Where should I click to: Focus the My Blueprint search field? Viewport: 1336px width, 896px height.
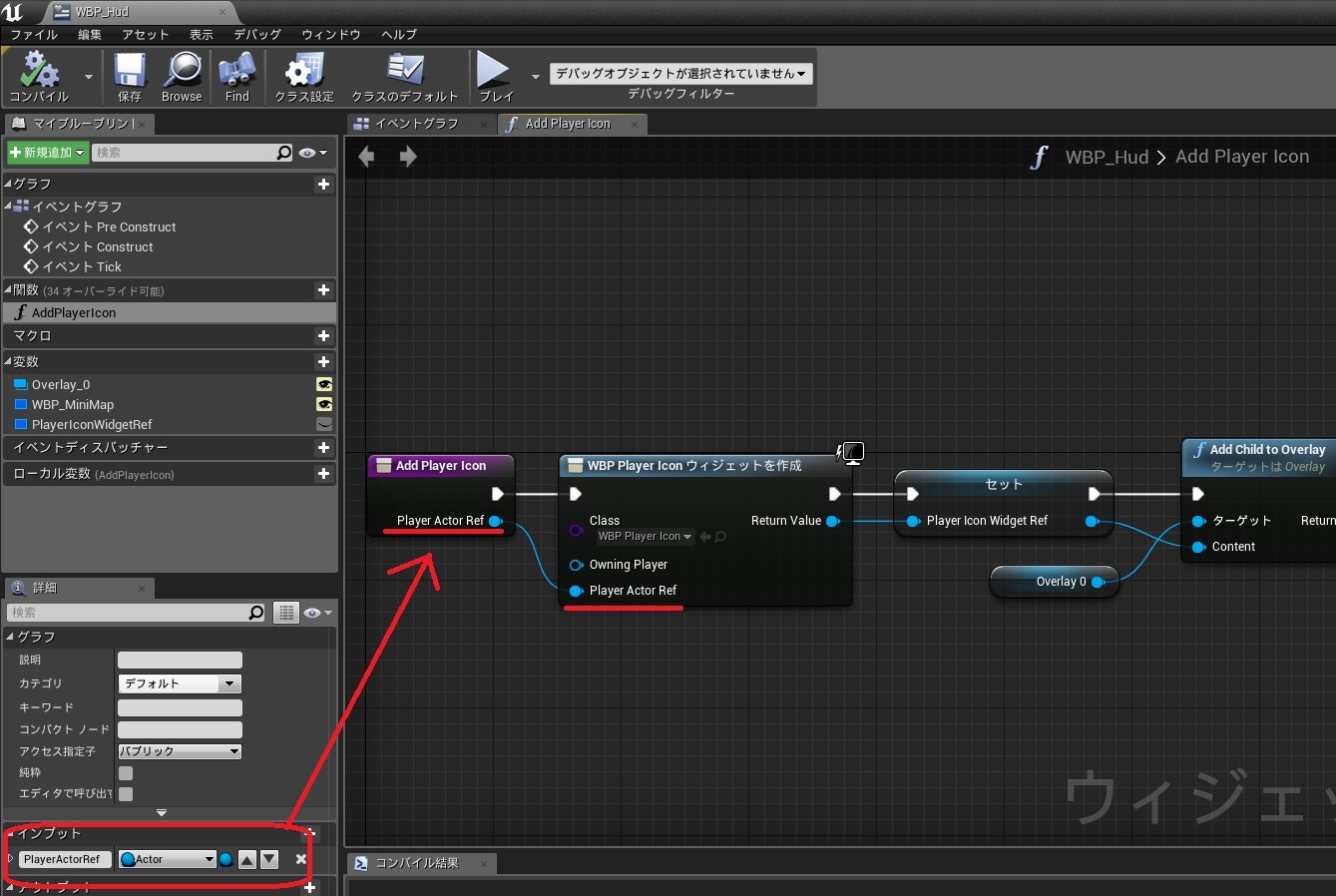pos(185,153)
